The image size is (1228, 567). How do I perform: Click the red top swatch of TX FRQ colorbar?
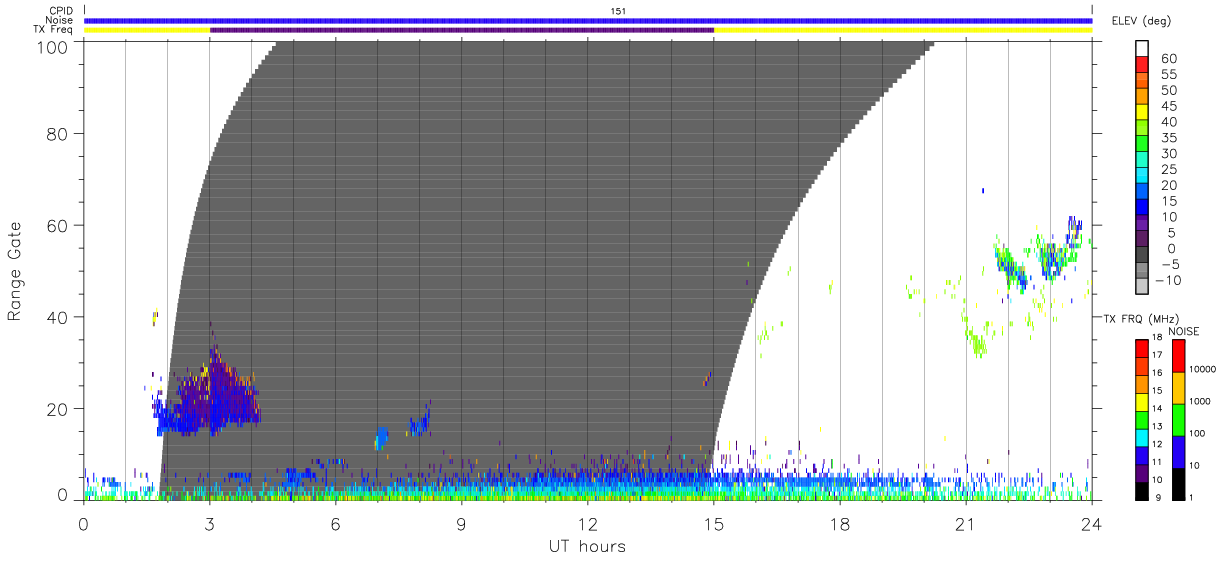tap(1142, 349)
